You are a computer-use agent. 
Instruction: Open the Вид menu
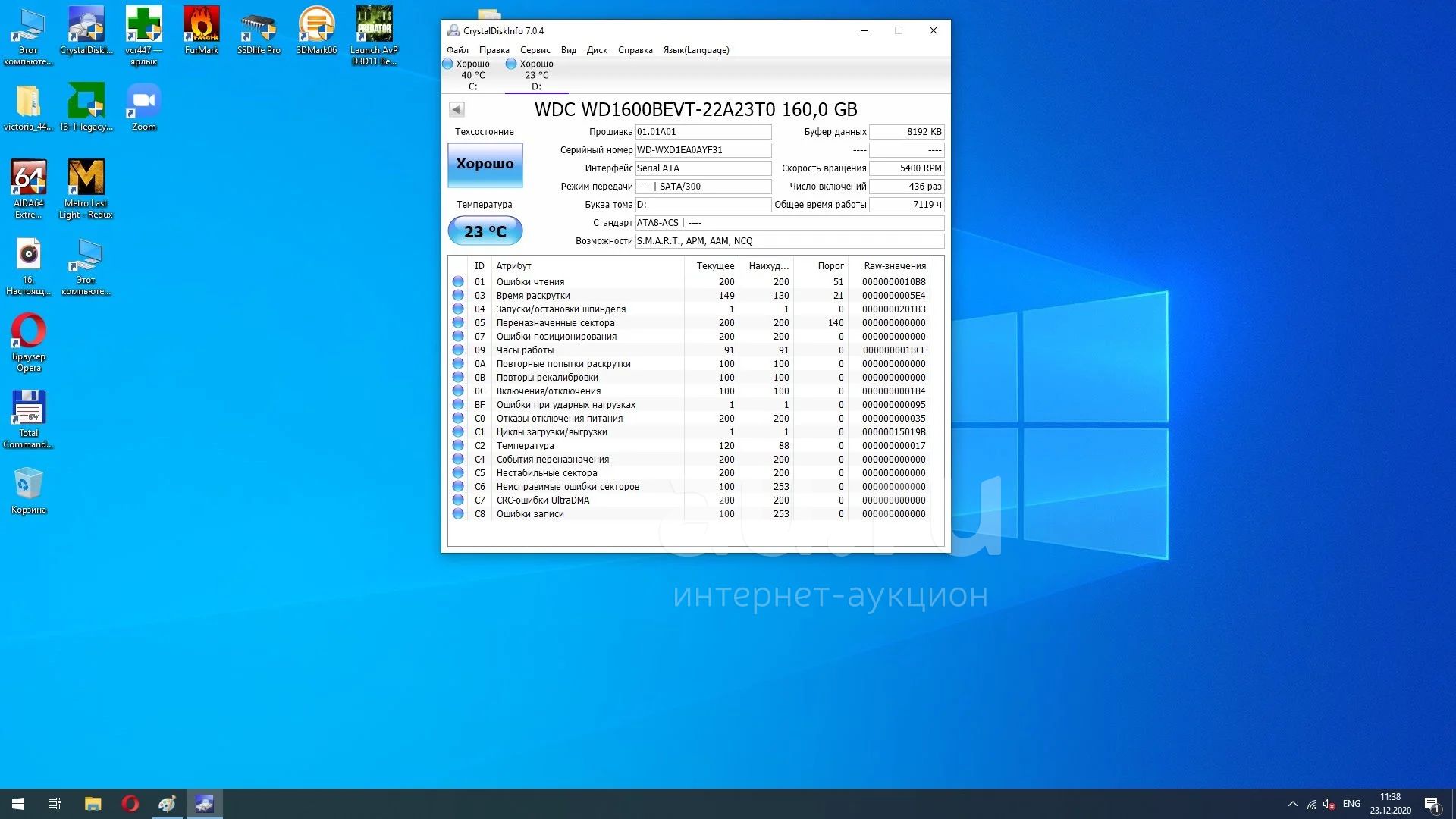(x=568, y=50)
